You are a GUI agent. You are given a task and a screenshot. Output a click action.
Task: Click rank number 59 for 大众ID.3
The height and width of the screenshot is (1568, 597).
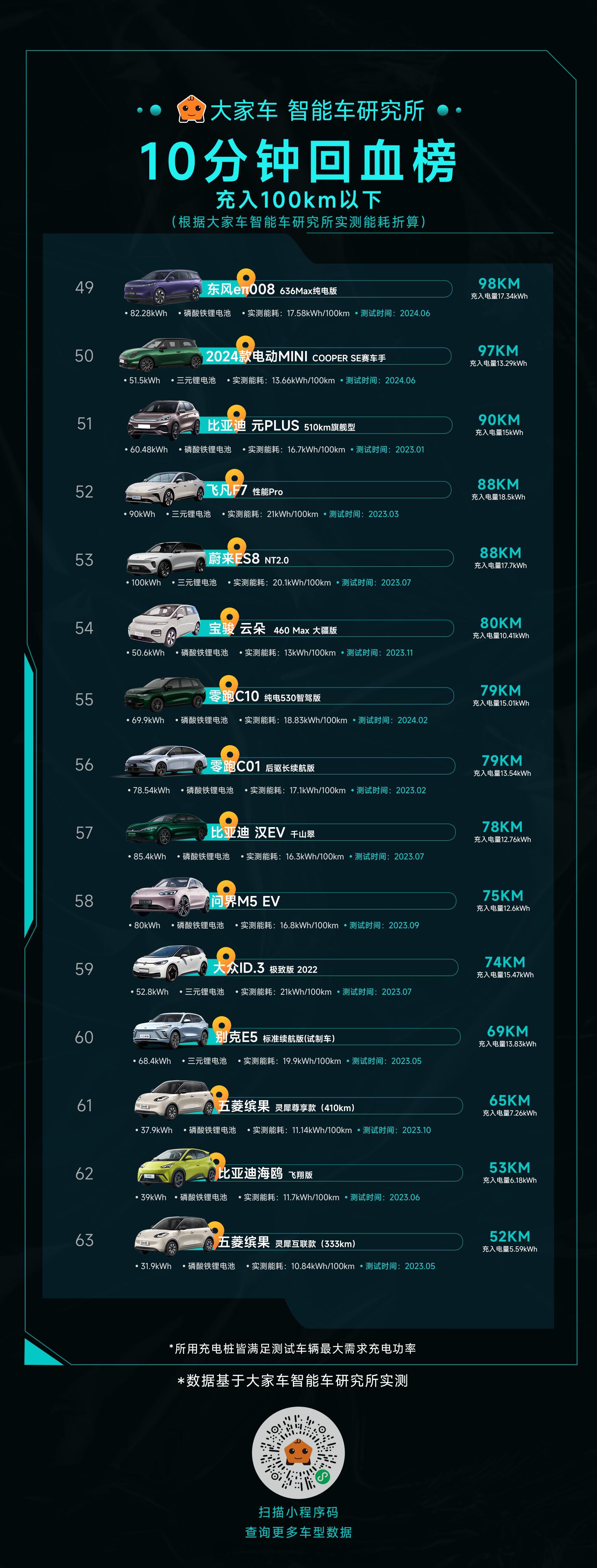point(84,969)
